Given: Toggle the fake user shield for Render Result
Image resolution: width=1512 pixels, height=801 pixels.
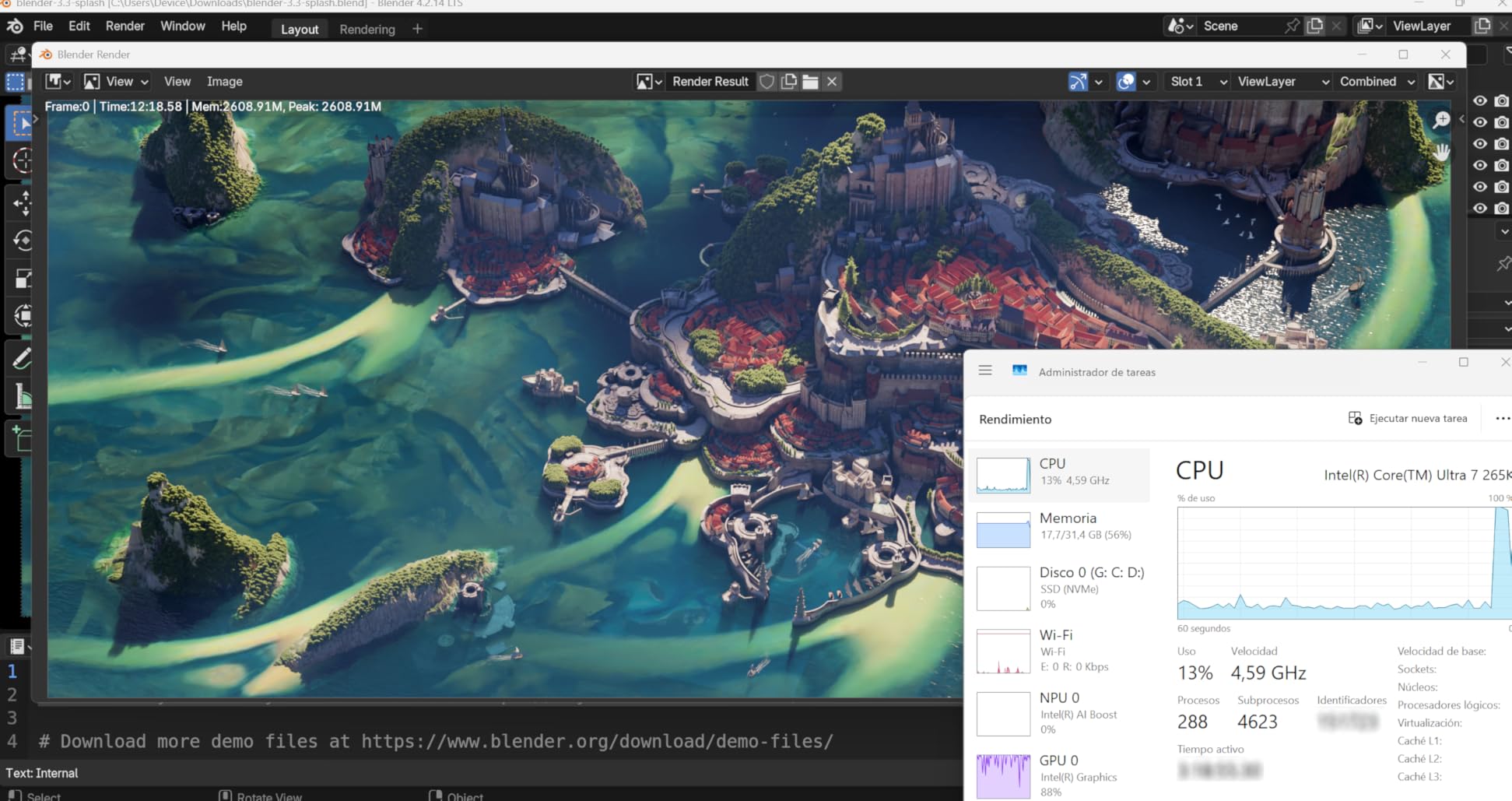Looking at the screenshot, I should pyautogui.click(x=767, y=82).
